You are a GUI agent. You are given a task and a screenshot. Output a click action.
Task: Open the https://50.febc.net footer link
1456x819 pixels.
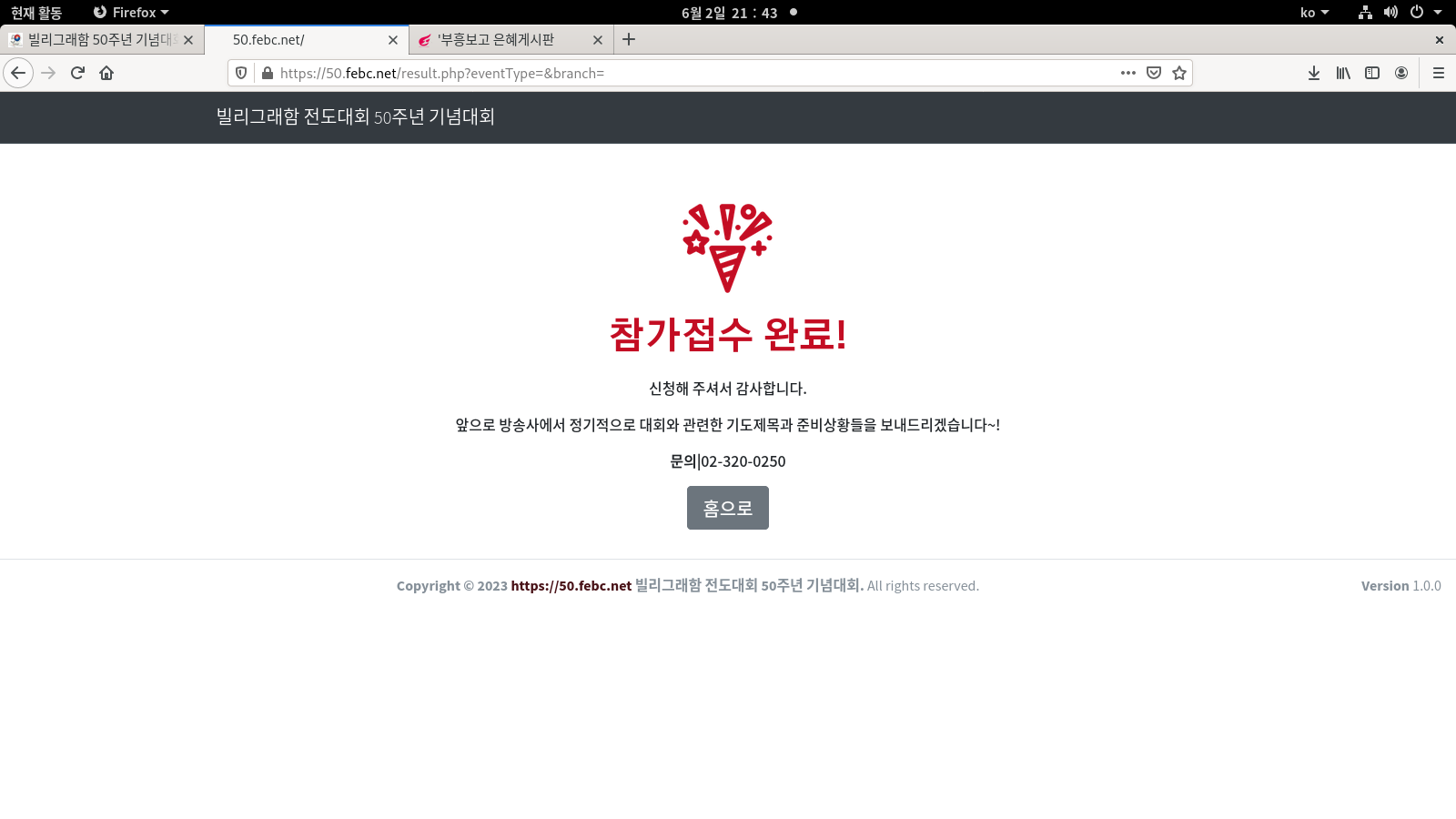coord(571,586)
